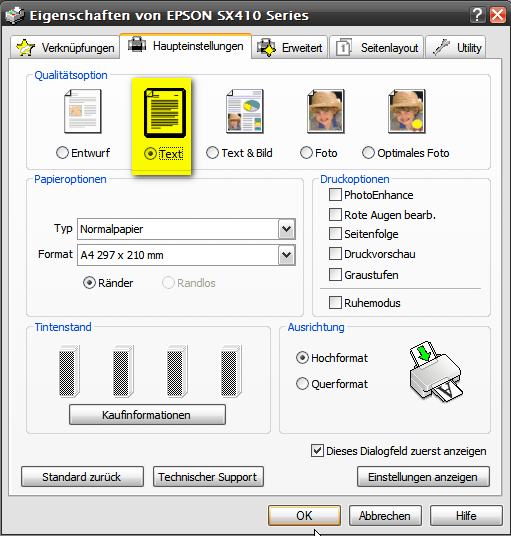The height and width of the screenshot is (536, 511).
Task: Open Technischer Support
Action: click(208, 477)
